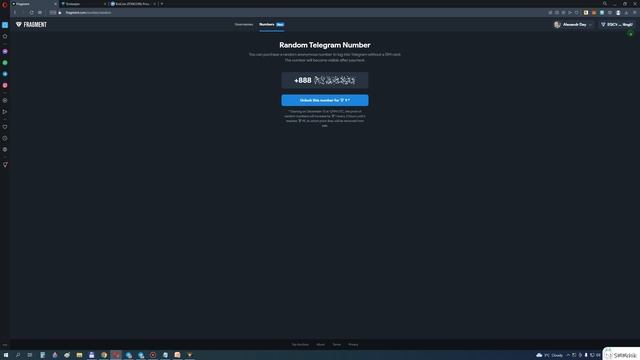The width and height of the screenshot is (640, 360).
Task: Click the obscured +888 number field
Action: click(x=325, y=80)
